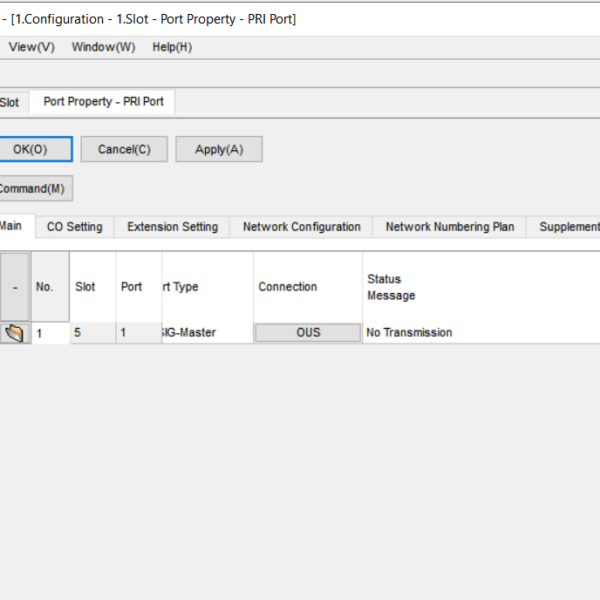This screenshot has height=600, width=600.
Task: Apply changes with the Apply(A) button
Action: click(x=218, y=149)
